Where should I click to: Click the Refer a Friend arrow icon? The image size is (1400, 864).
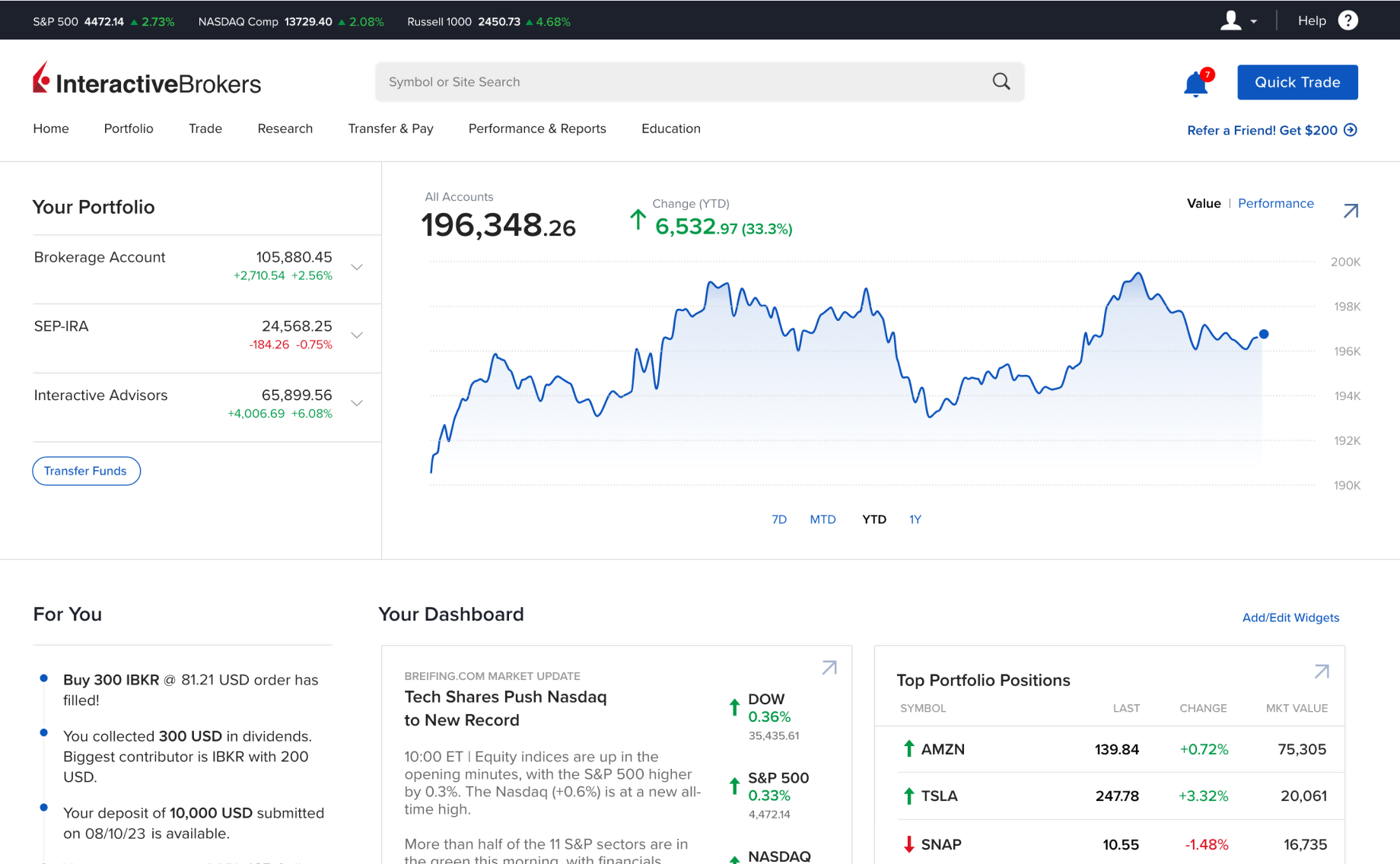1351,130
